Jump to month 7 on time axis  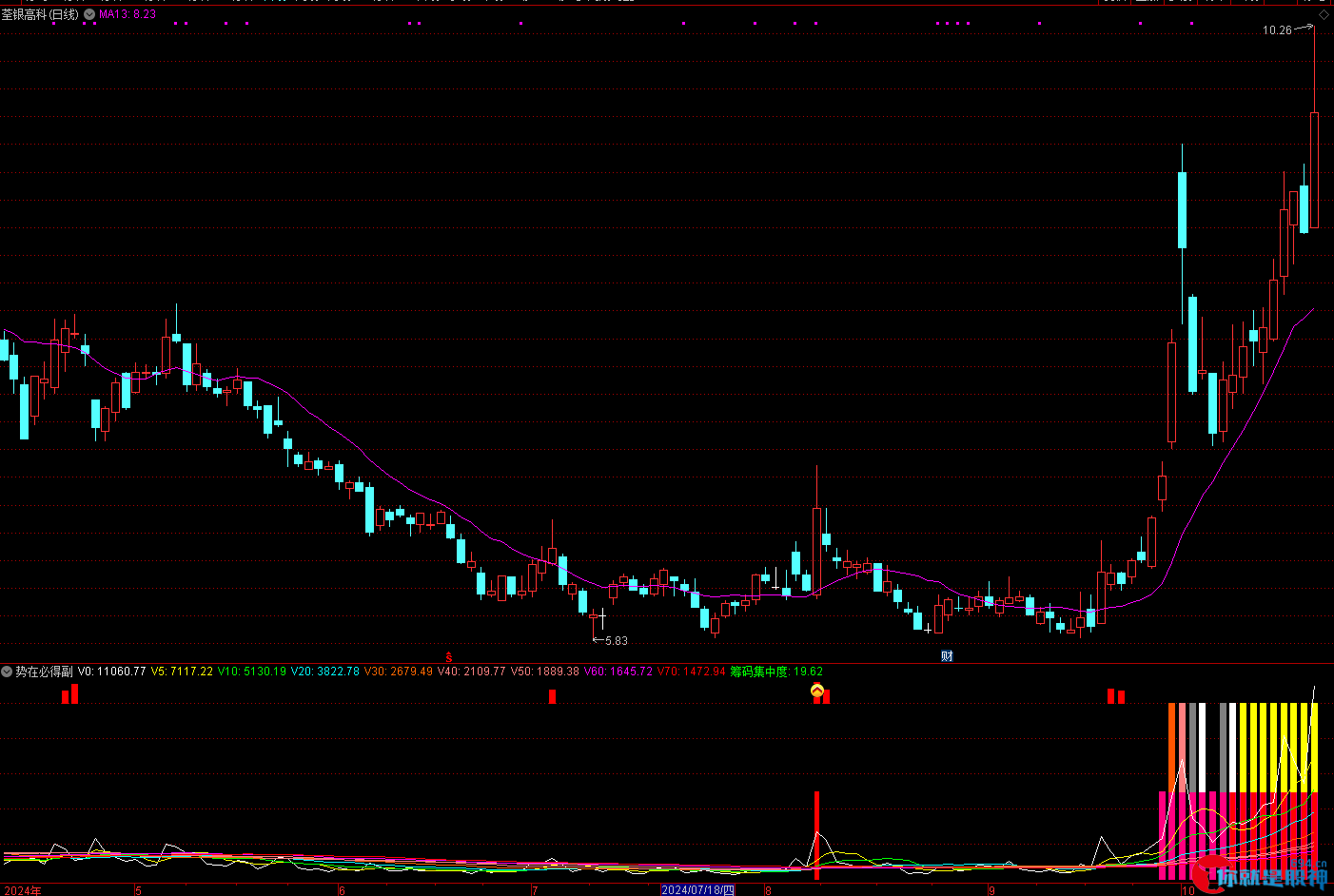(x=534, y=890)
